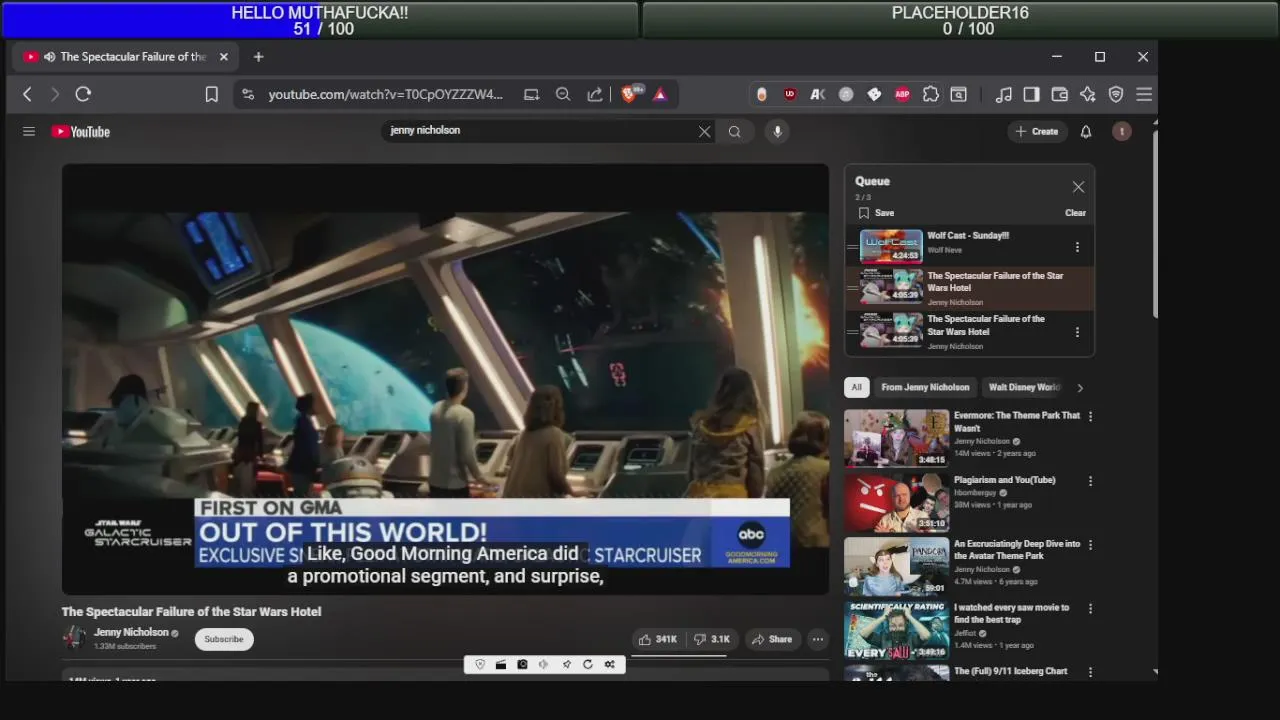Go back with the browser back arrow
The width and height of the screenshot is (1280, 720).
27,94
